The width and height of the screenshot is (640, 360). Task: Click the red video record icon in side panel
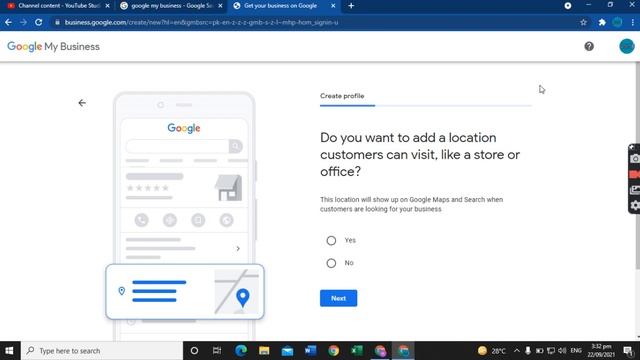(635, 174)
